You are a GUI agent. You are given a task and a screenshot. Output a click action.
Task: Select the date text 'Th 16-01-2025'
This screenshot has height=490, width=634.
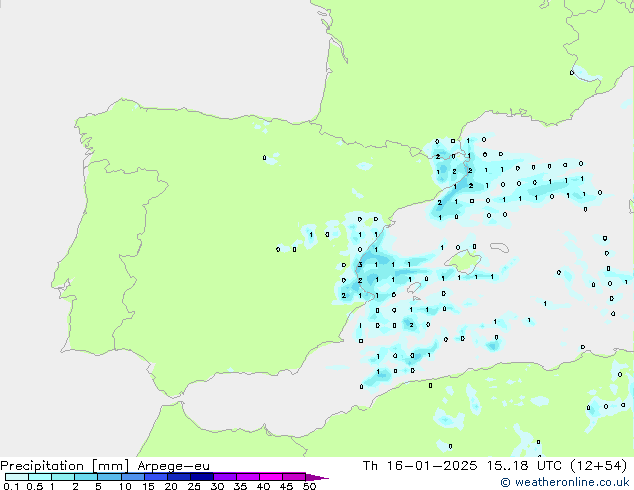click(x=420, y=466)
